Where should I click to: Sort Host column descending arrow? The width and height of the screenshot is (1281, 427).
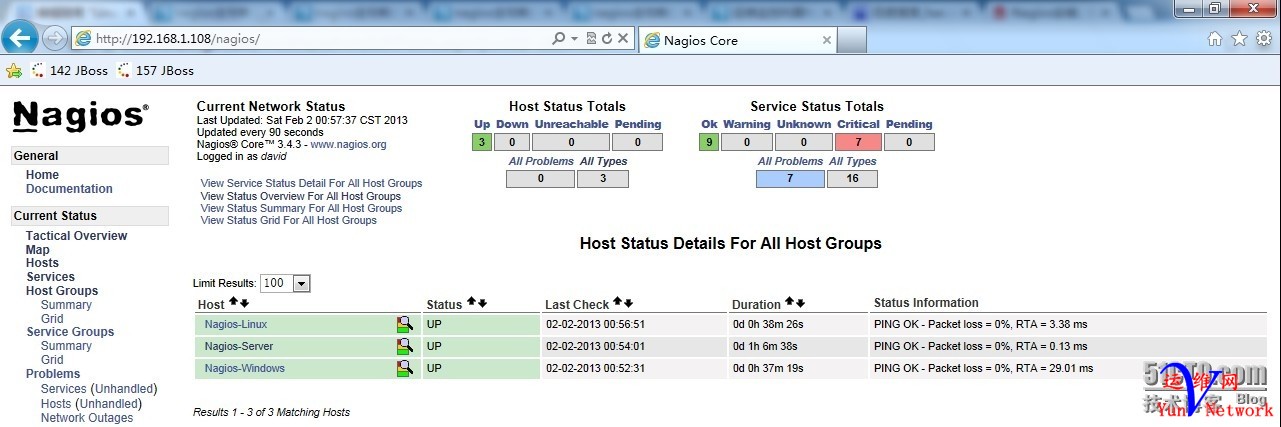[x=243, y=302]
